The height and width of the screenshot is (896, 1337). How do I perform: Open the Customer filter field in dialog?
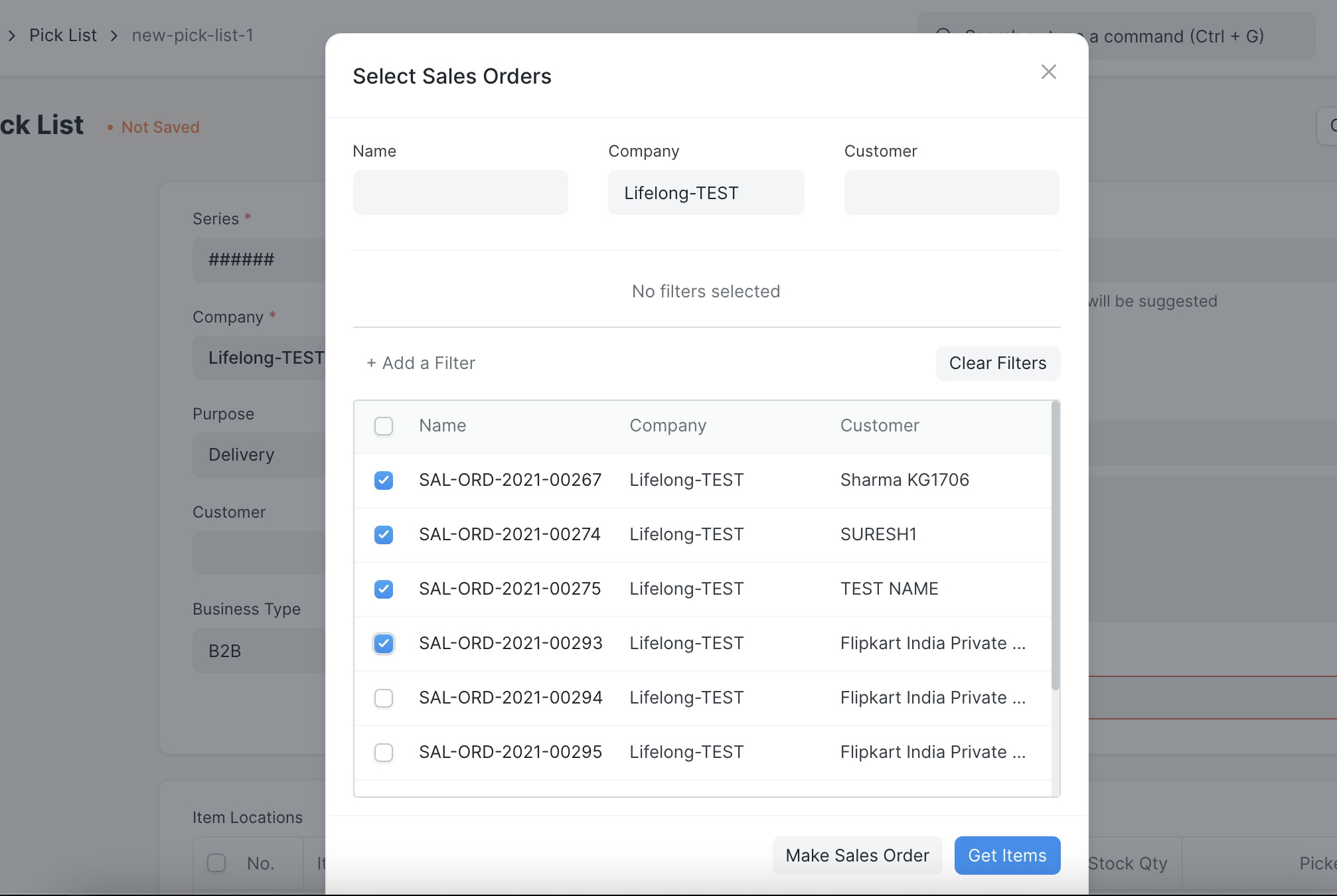tap(951, 192)
